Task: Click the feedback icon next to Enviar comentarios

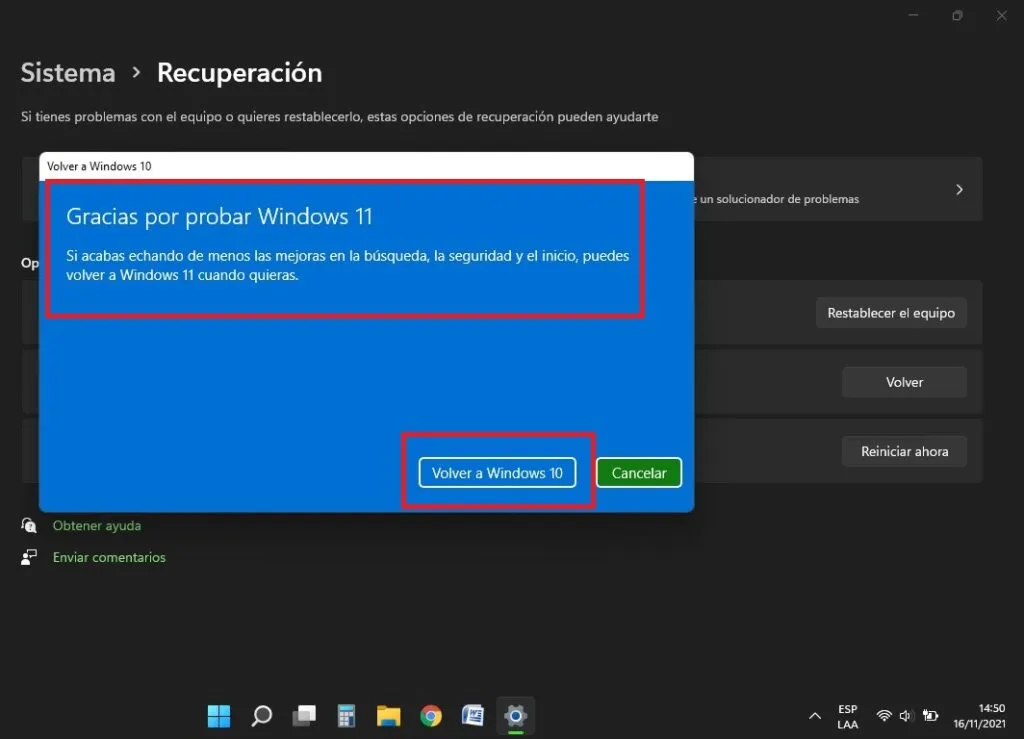Action: click(x=29, y=557)
